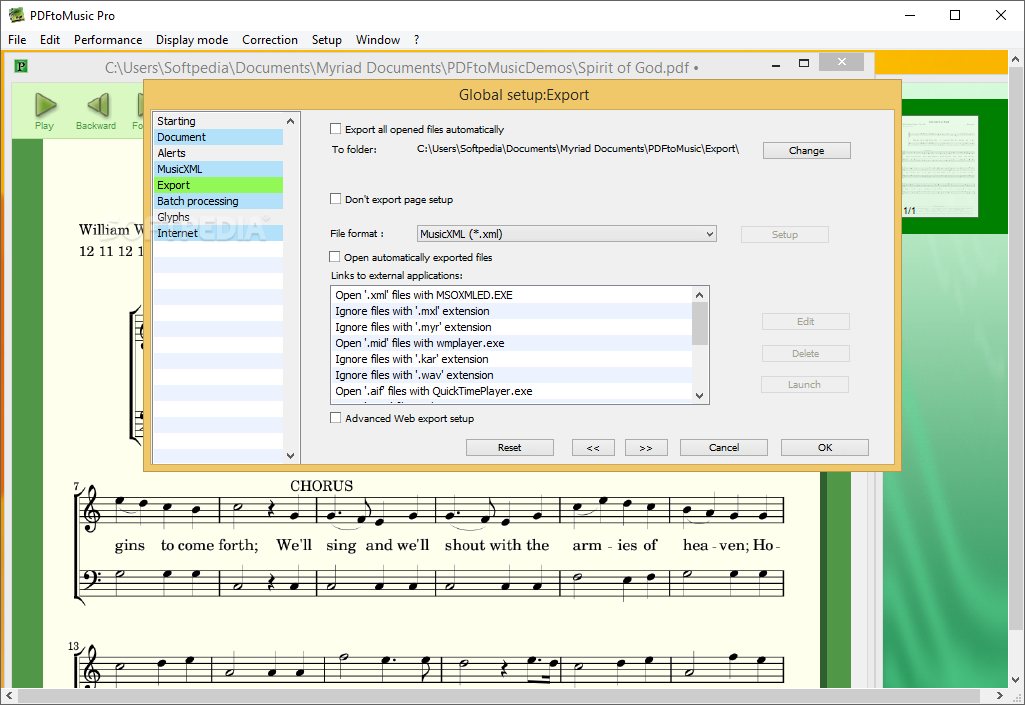Select "Open '.mid' files with wmplayer.exe" entry
The height and width of the screenshot is (705, 1025).
point(512,343)
